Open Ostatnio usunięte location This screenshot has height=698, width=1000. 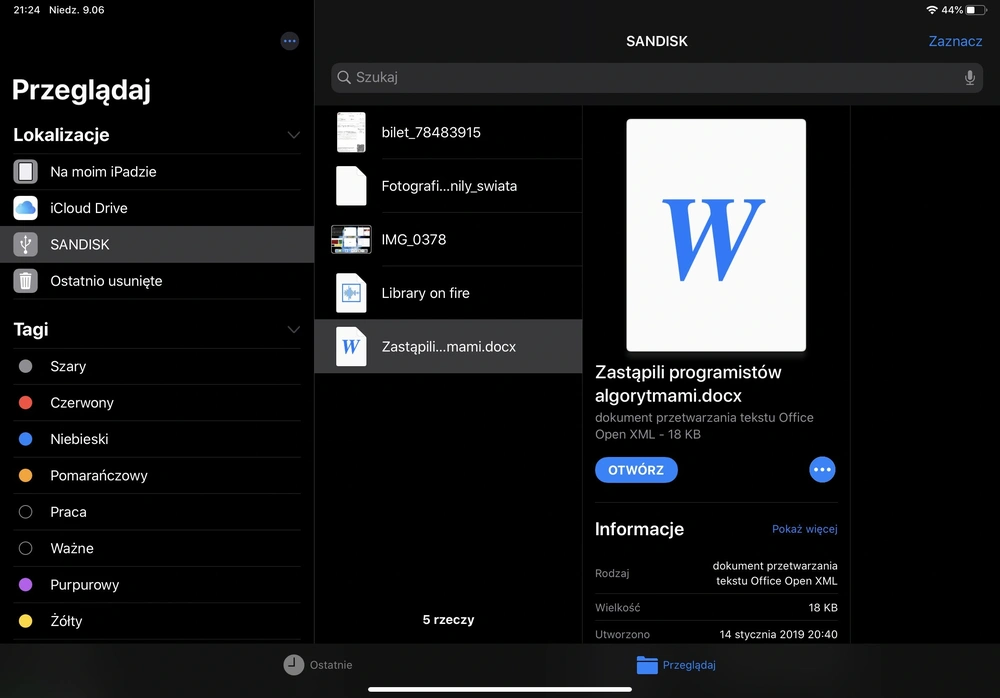pyautogui.click(x=157, y=281)
